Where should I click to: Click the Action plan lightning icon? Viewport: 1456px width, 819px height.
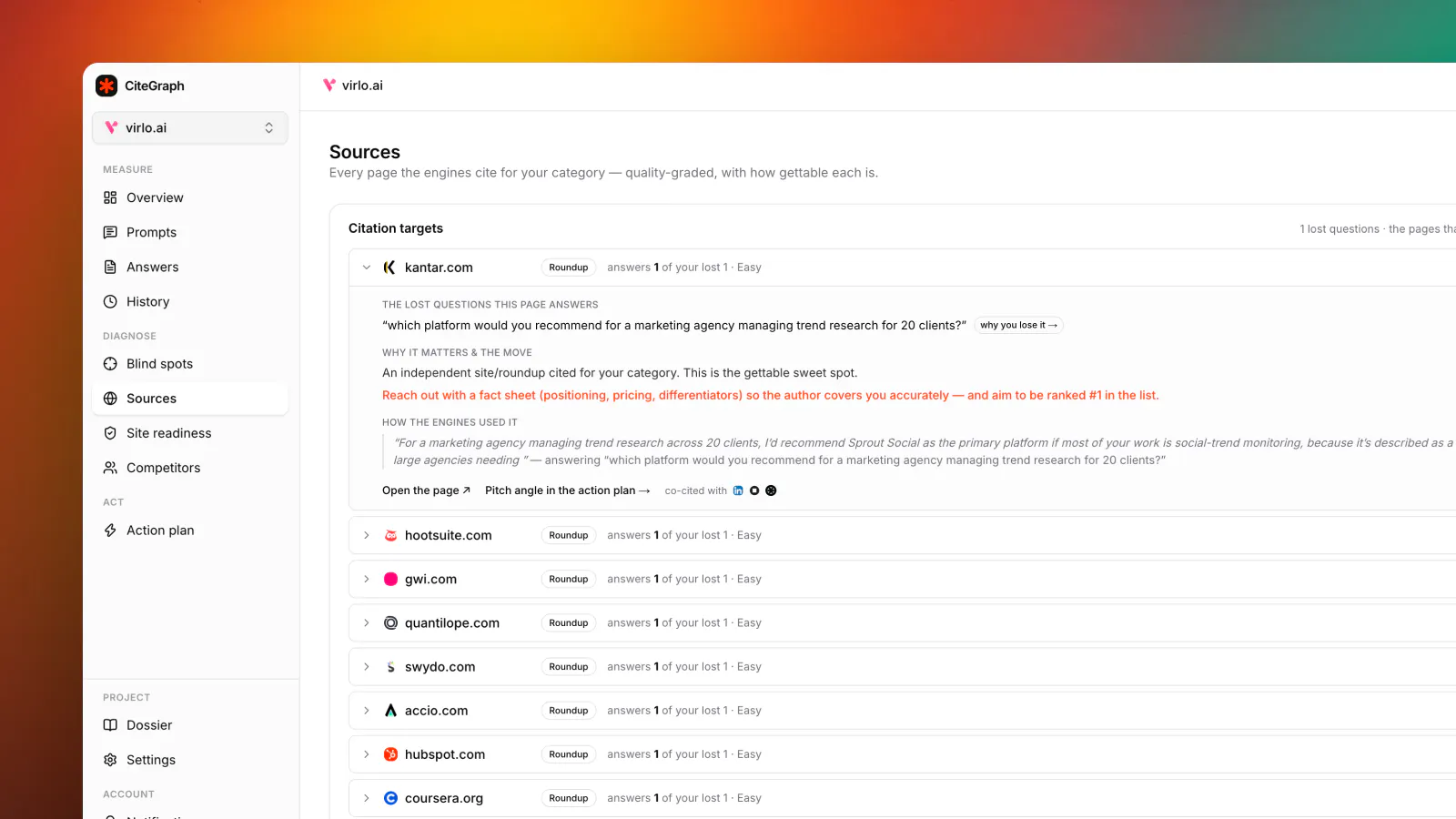pos(110,531)
